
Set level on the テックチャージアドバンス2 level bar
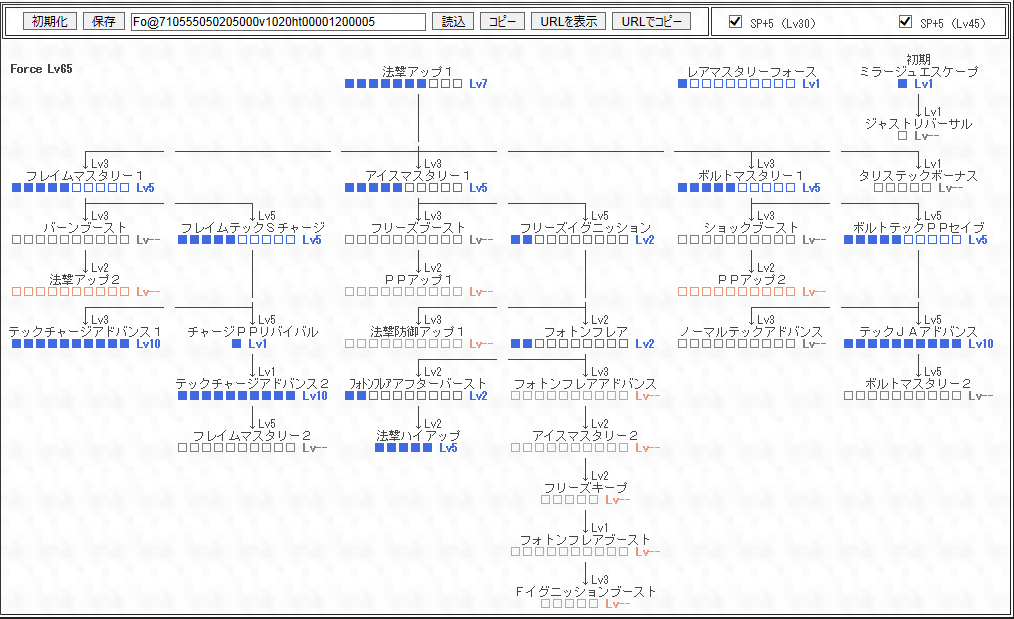[237, 395]
